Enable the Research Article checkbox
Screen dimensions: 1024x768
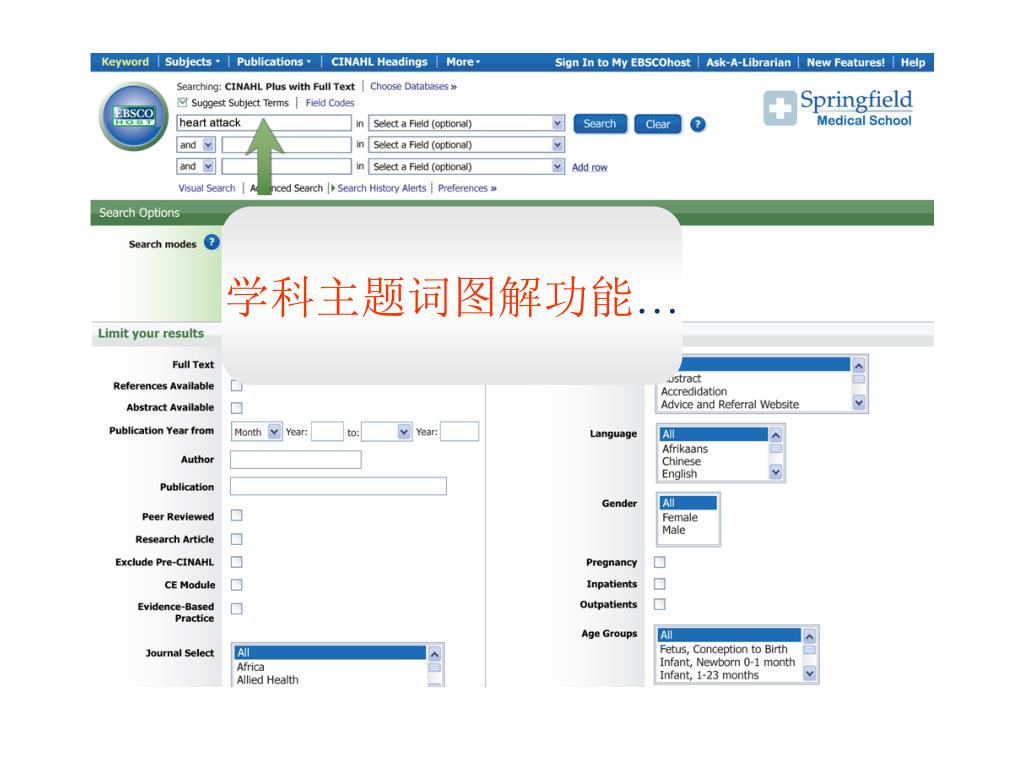(x=236, y=539)
